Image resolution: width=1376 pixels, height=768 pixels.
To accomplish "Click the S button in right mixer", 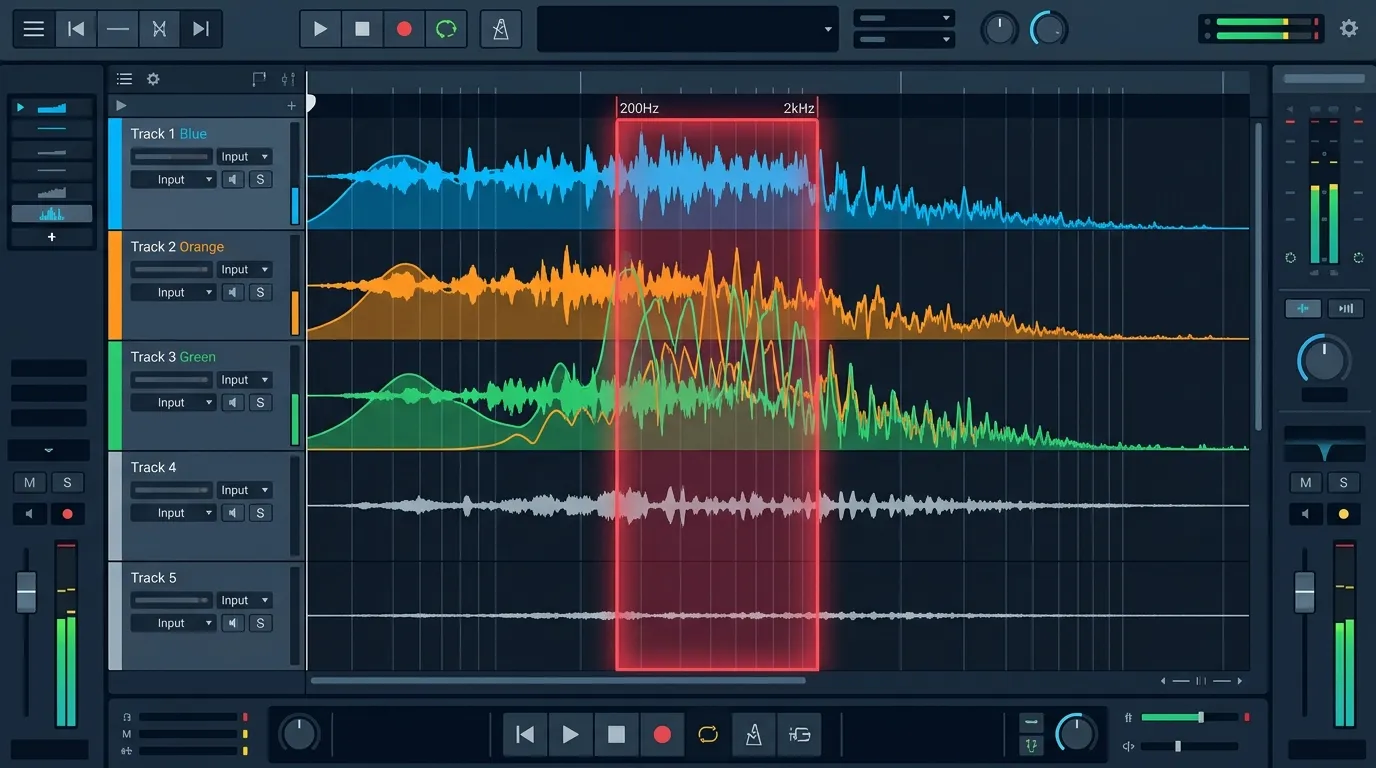I will click(1343, 483).
